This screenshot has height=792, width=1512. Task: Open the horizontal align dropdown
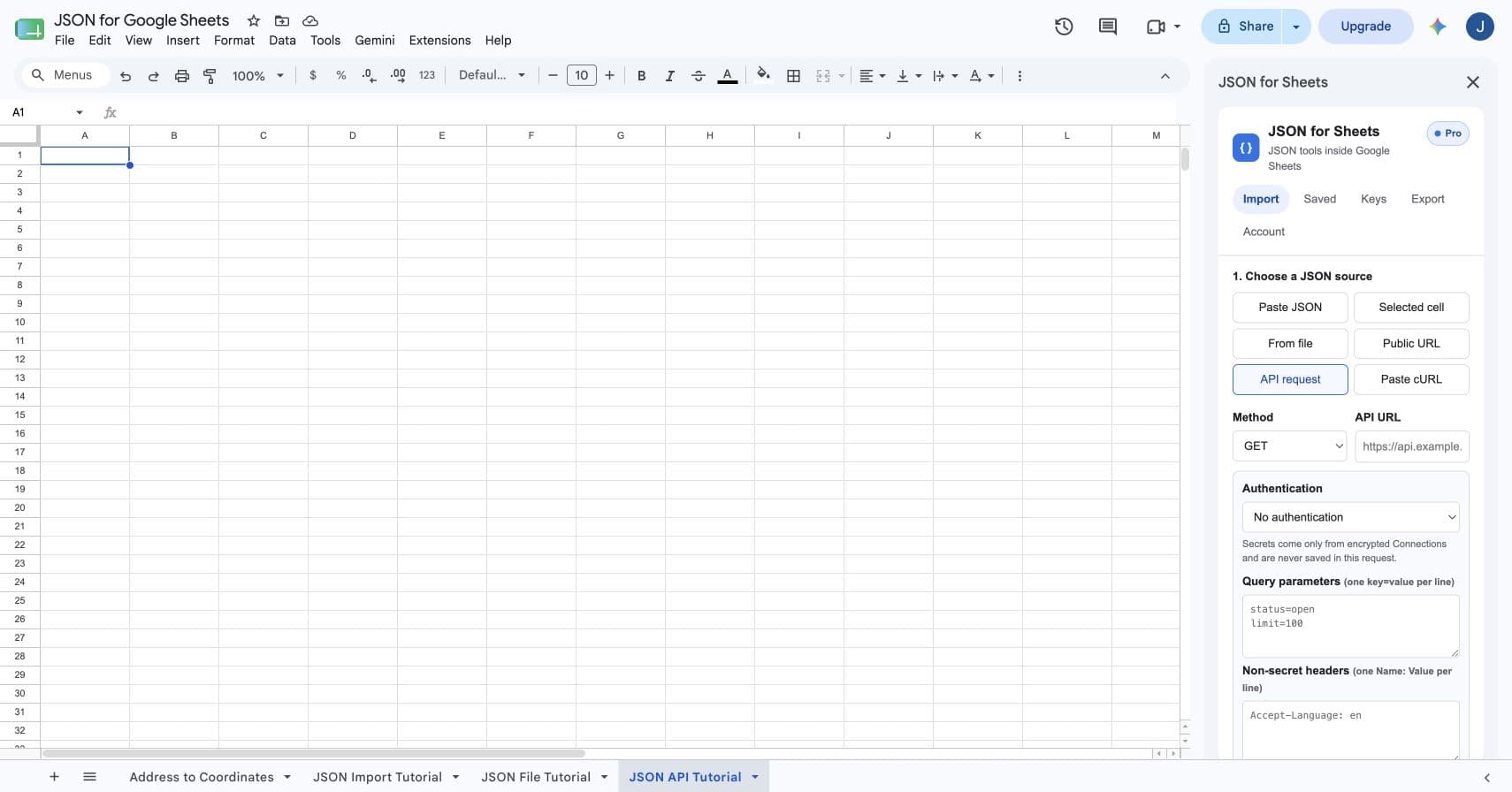872,76
